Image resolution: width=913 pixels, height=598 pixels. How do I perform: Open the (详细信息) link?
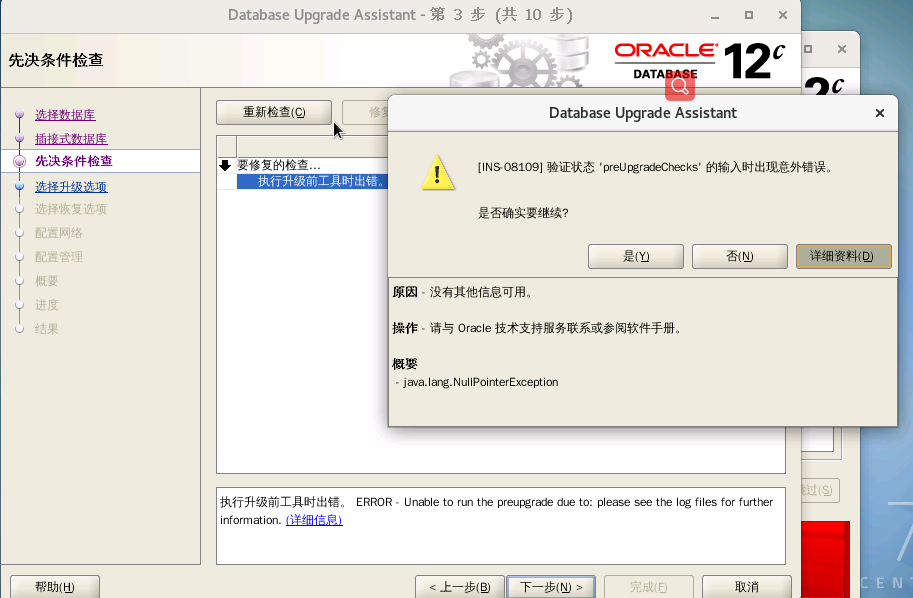(314, 520)
